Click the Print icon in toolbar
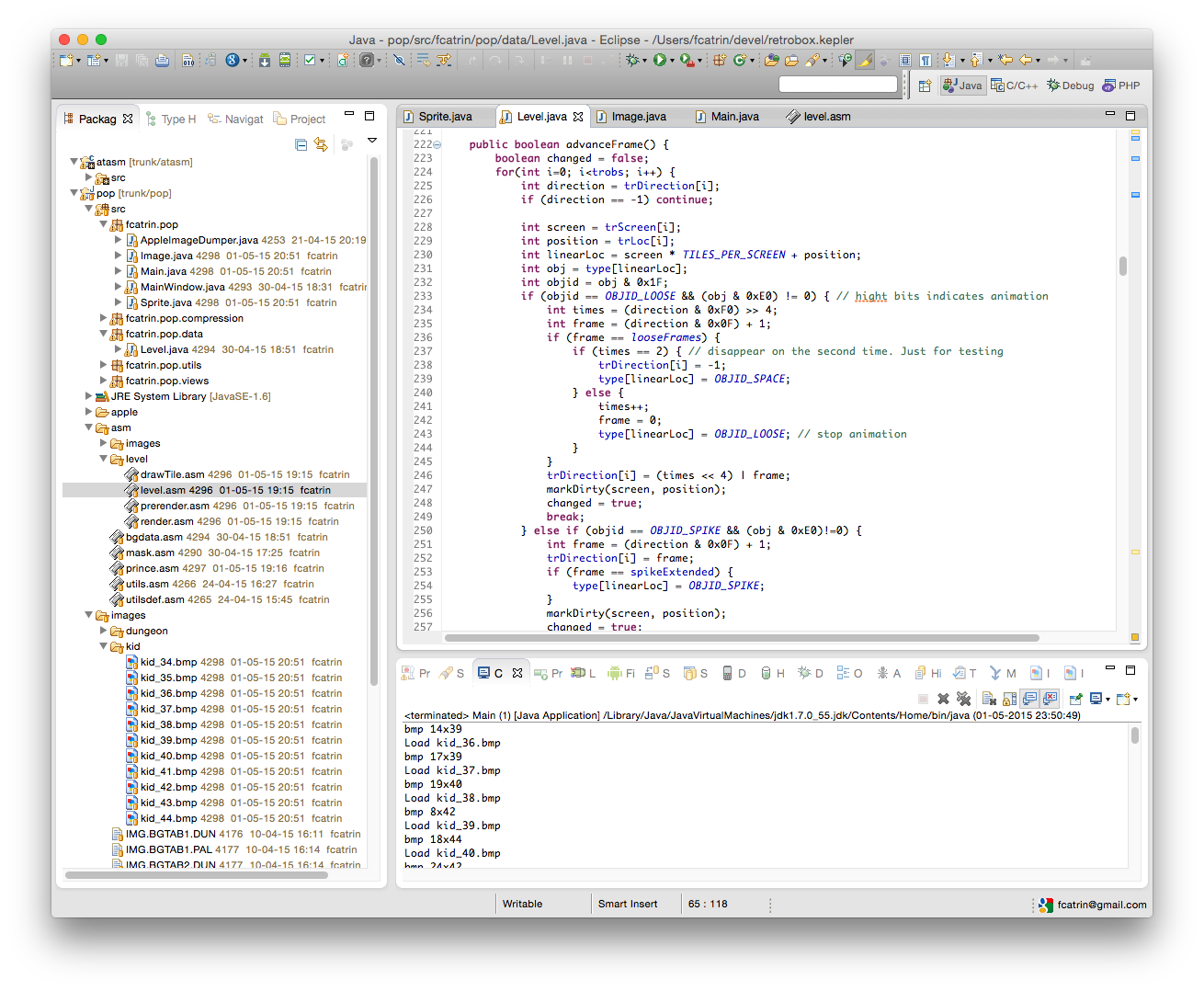 click(x=162, y=61)
